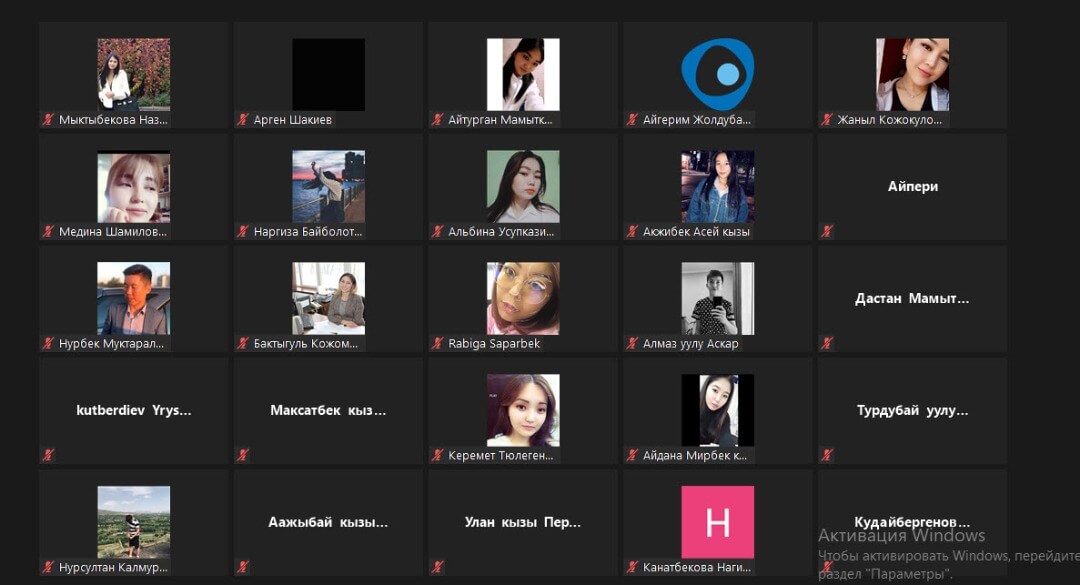The width and height of the screenshot is (1080, 585).
Task: Select the blue circle logo avatar of Айгерим Жолдуба
Action: pos(717,74)
